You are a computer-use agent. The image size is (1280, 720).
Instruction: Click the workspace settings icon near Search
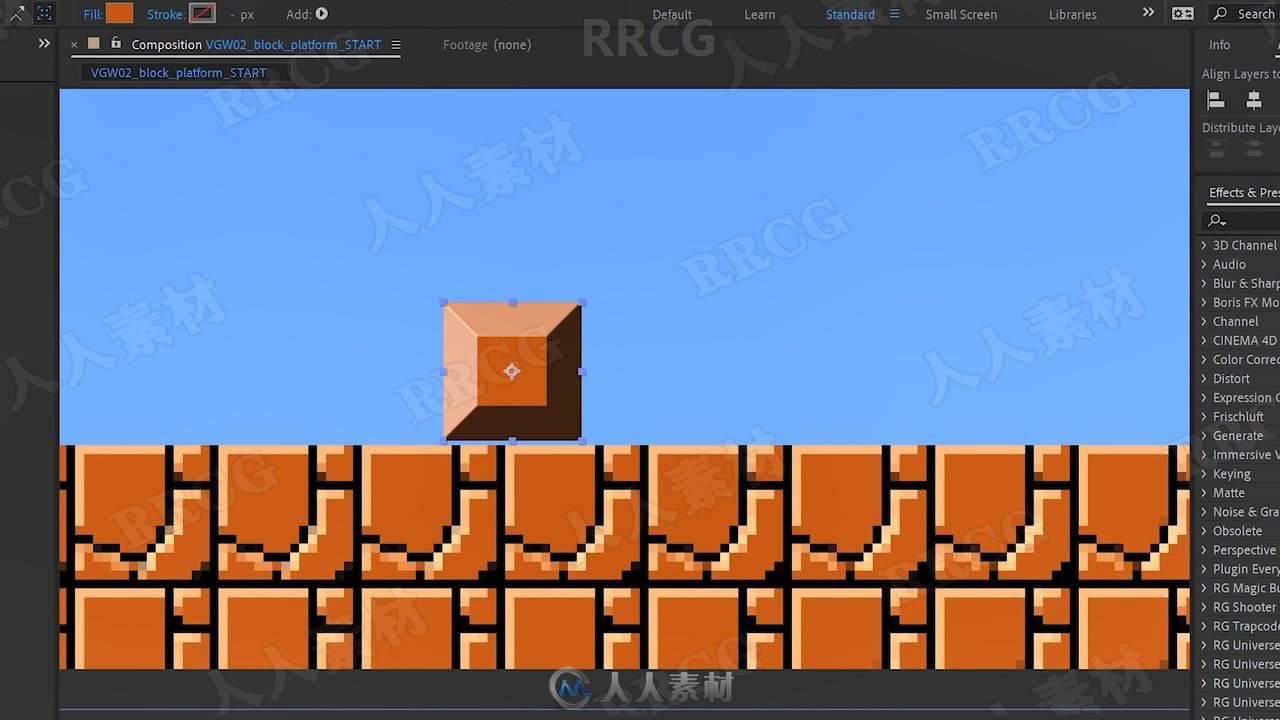click(1183, 14)
